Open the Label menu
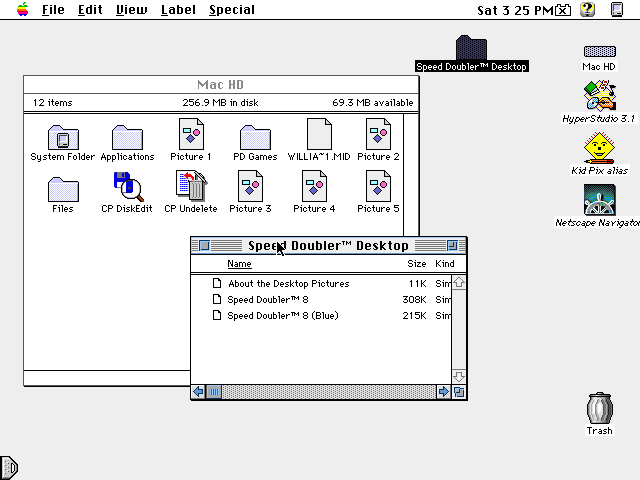This screenshot has width=640, height=480. pos(178,9)
